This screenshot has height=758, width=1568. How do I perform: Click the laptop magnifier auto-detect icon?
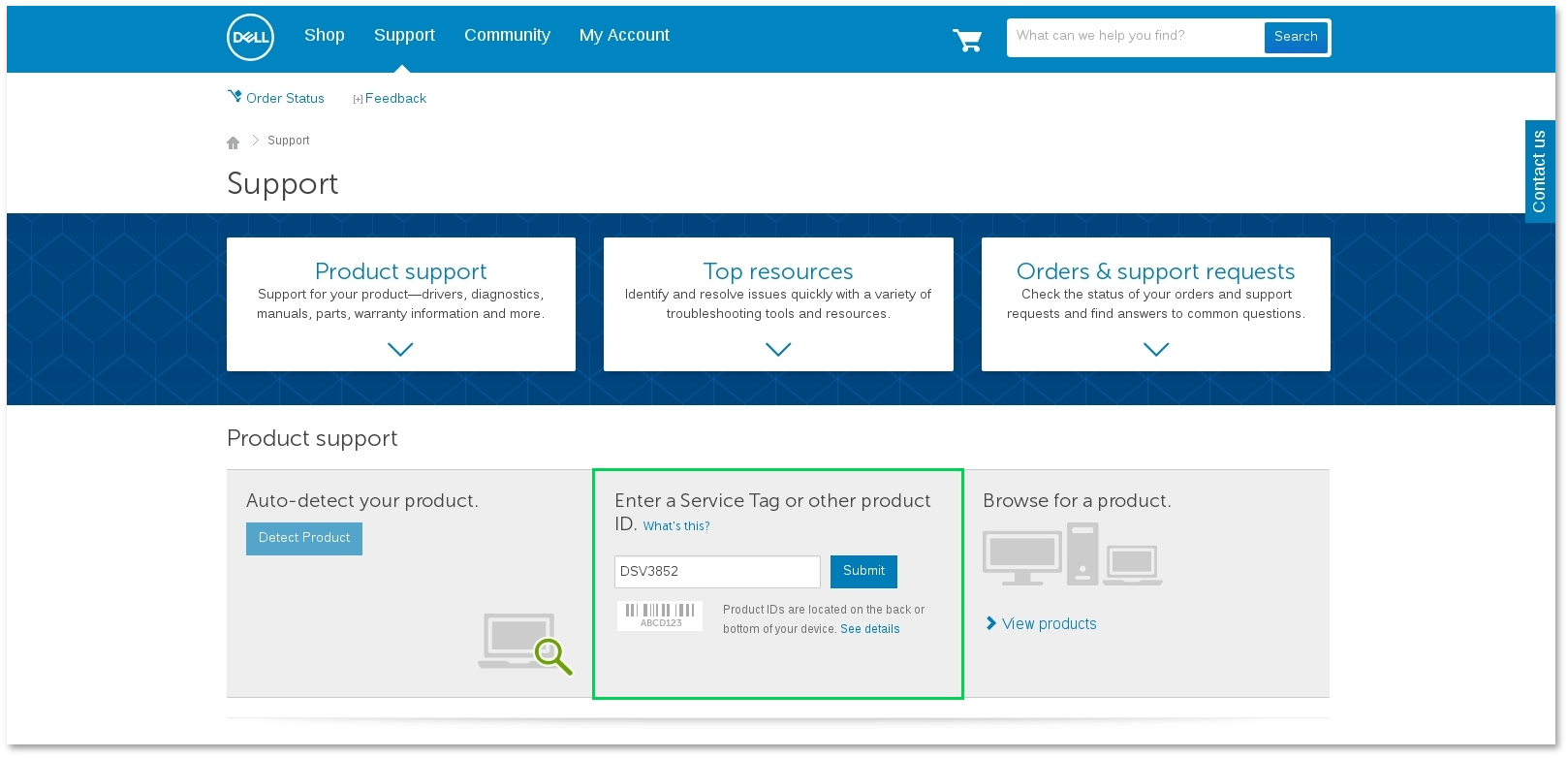coord(525,643)
